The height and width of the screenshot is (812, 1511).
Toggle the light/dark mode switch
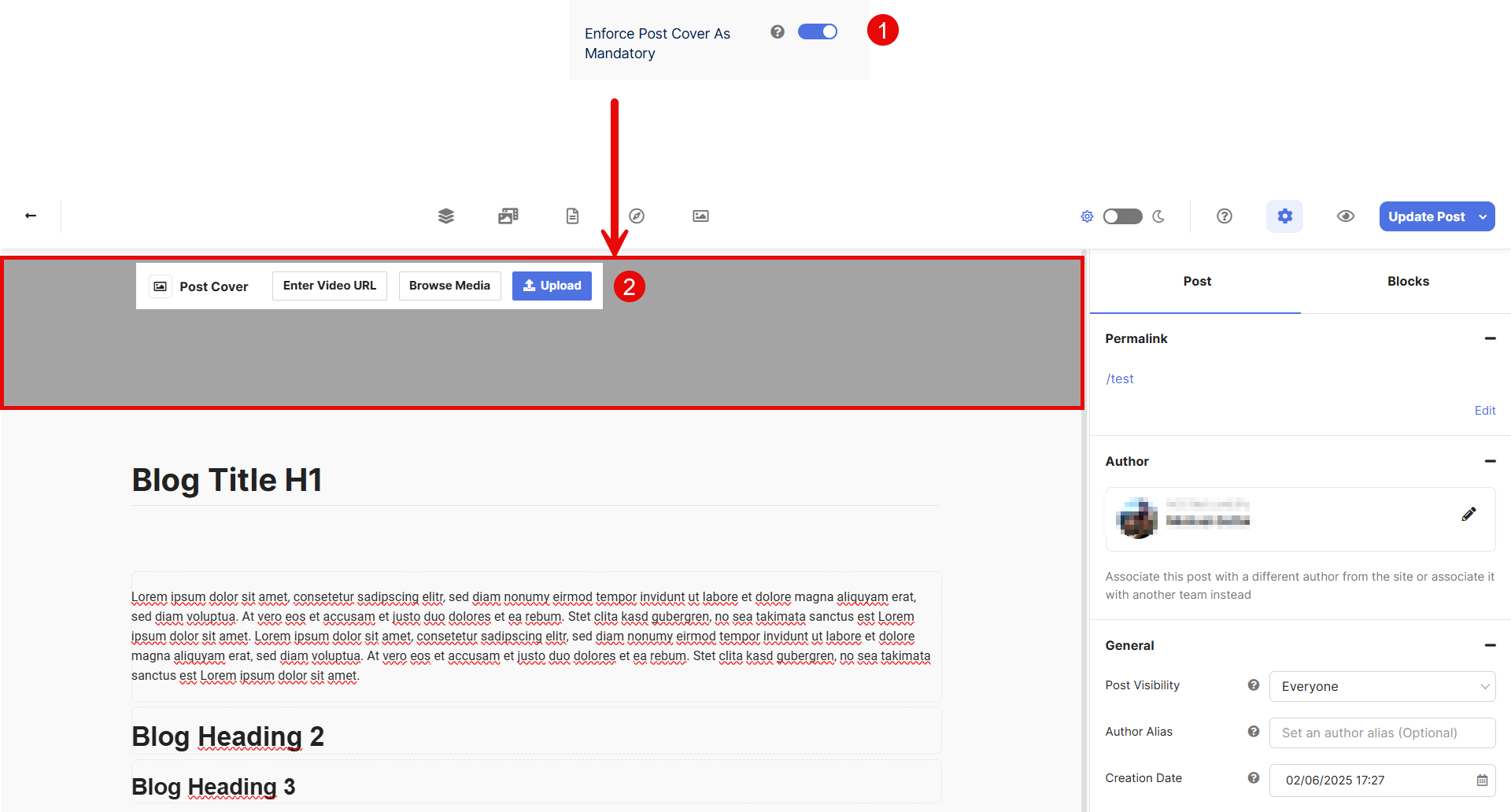(1122, 216)
